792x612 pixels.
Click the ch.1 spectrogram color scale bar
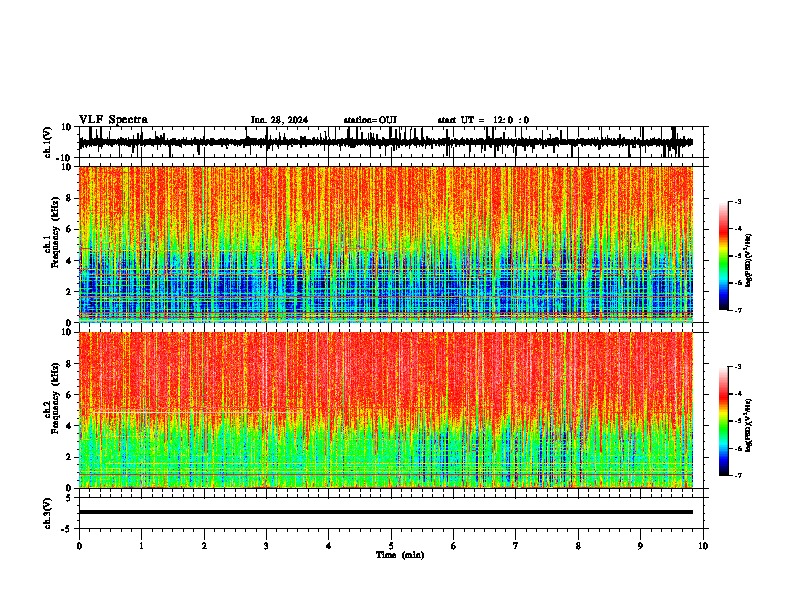[724, 256]
